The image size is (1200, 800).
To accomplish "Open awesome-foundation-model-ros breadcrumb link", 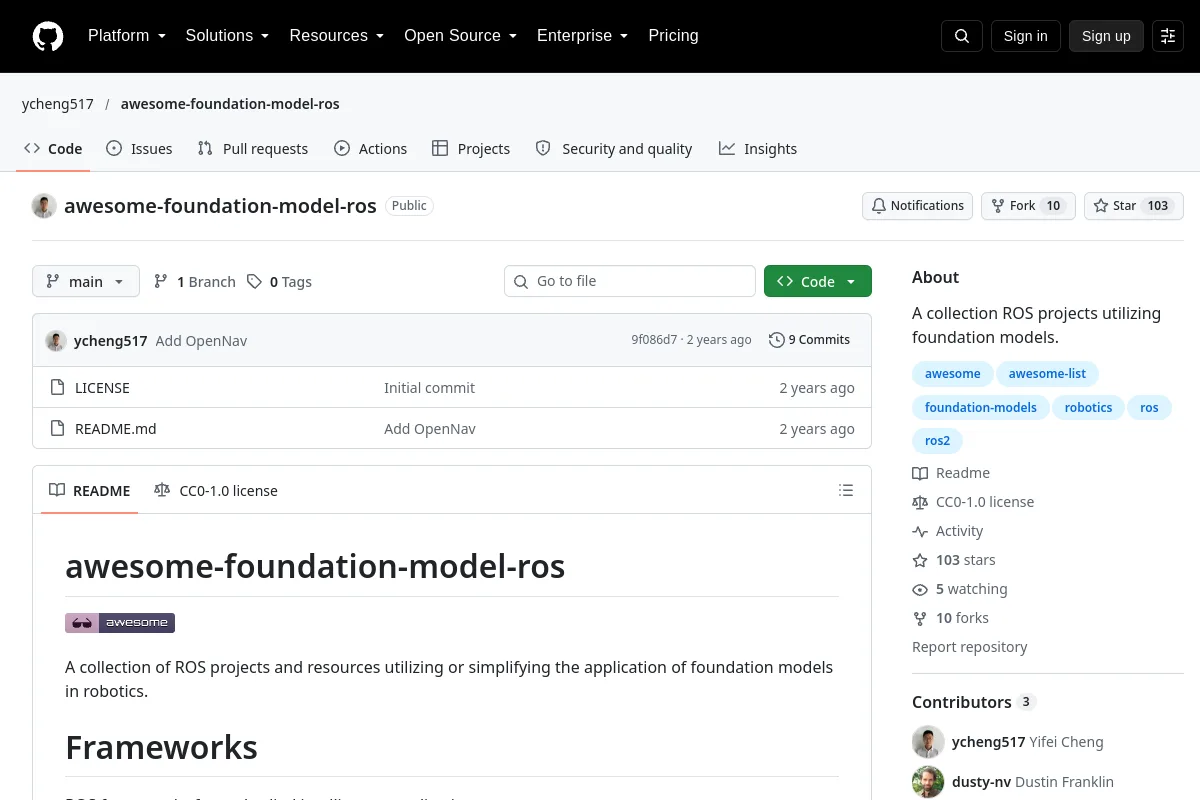I will [x=230, y=104].
